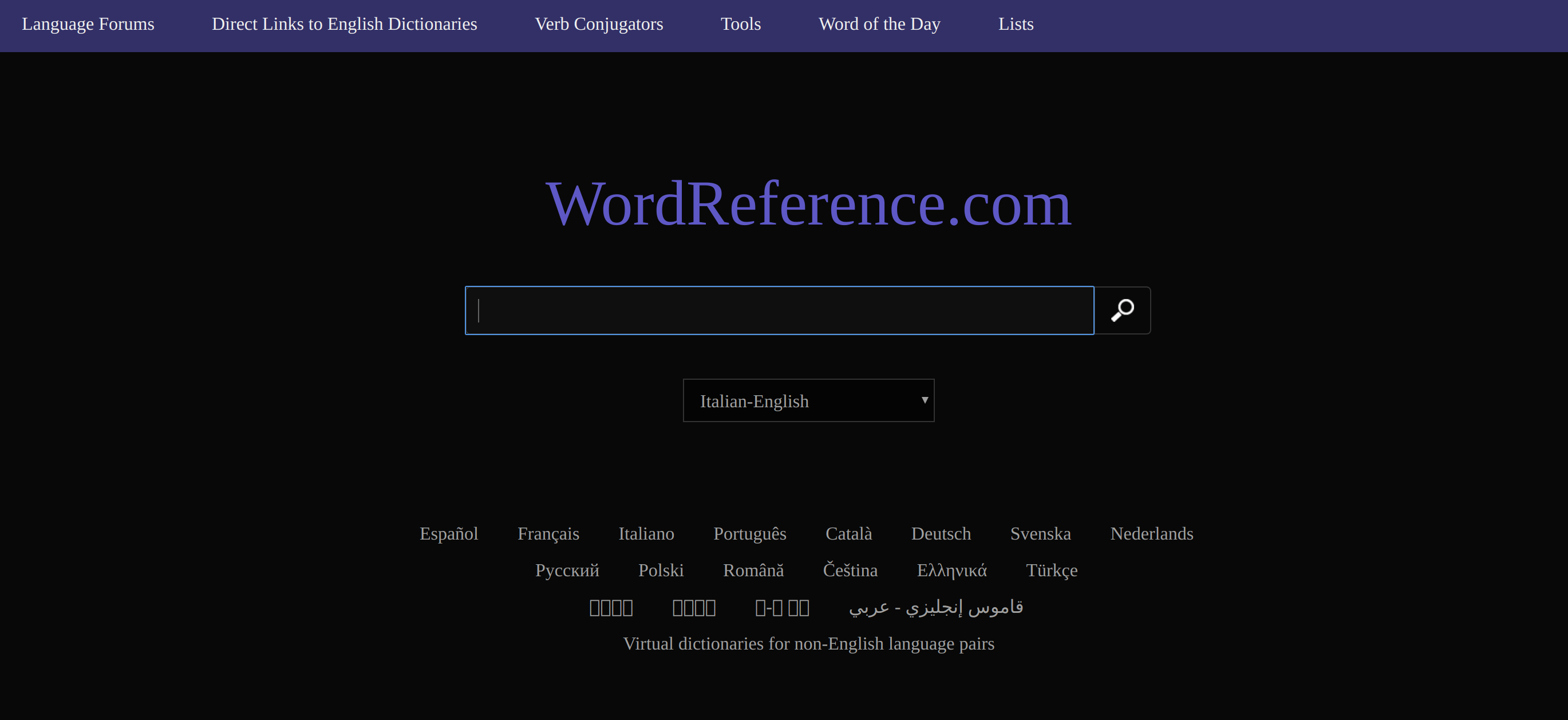
Task: Switch site language to Nederlands
Action: coord(1152,534)
